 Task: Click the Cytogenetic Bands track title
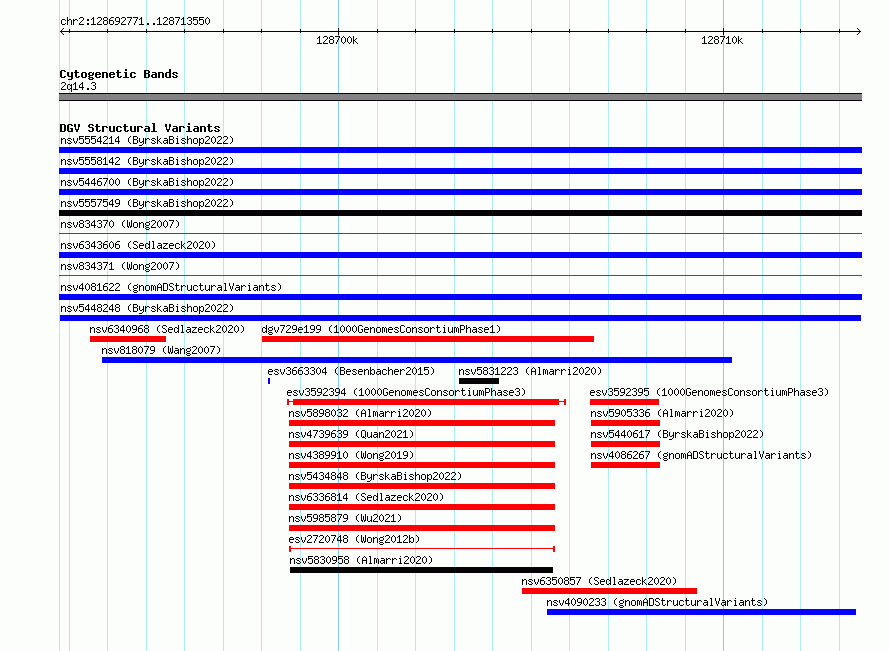(x=119, y=74)
